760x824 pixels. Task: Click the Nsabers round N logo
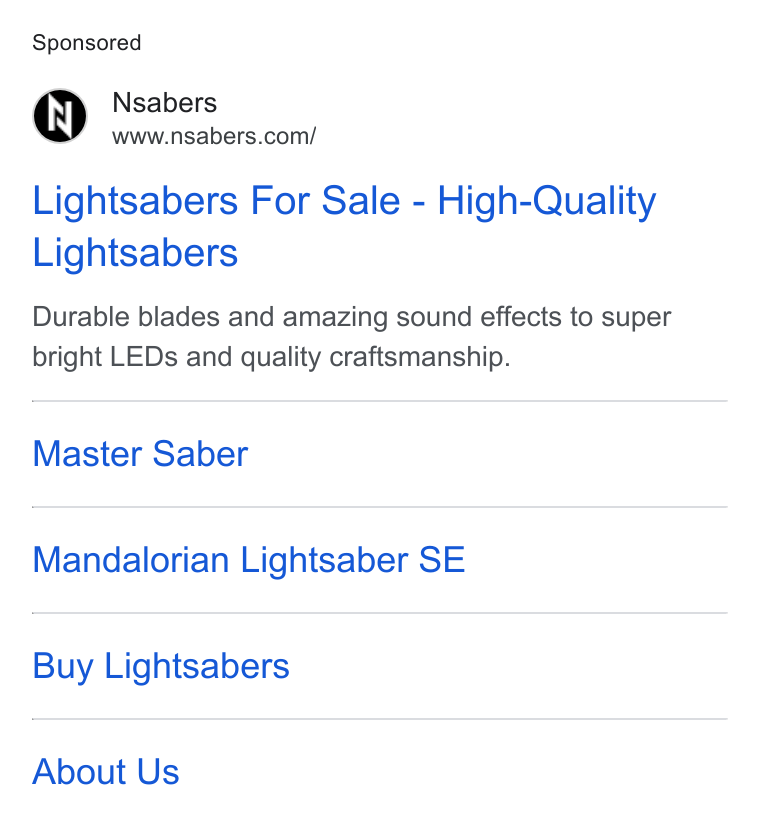coord(60,116)
